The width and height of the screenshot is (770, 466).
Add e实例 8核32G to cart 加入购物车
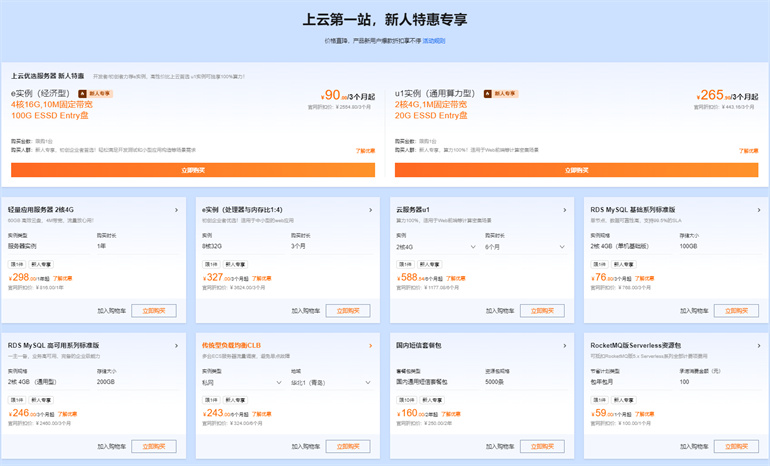pos(305,310)
